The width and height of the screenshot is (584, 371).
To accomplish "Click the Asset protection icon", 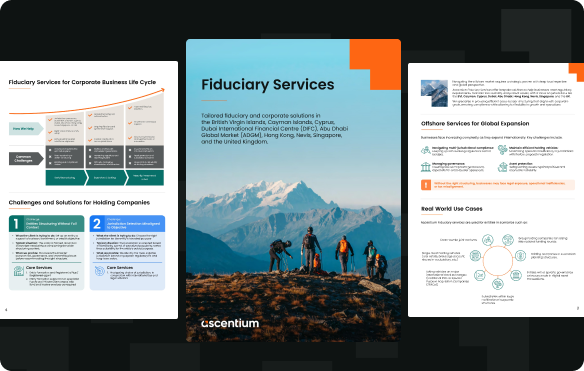I will click(503, 167).
